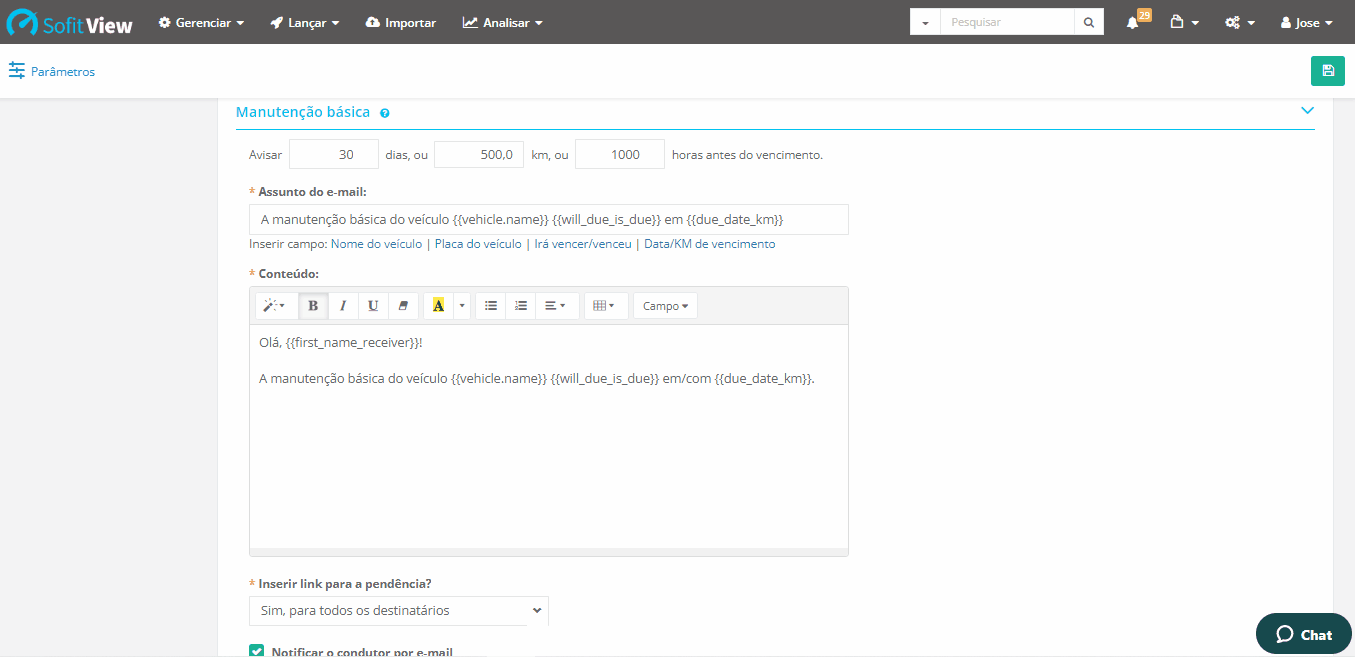Open the insert table dropdown
The image size is (1355, 657).
(604, 306)
